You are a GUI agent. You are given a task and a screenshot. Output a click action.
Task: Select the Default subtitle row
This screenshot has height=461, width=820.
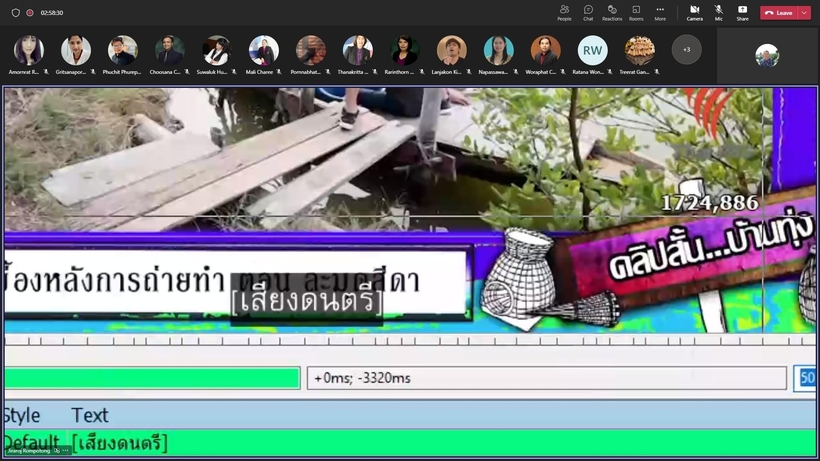(x=410, y=443)
